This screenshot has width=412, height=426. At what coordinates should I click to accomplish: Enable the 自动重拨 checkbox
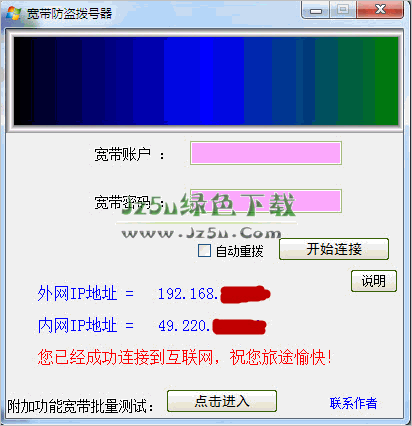coord(204,251)
